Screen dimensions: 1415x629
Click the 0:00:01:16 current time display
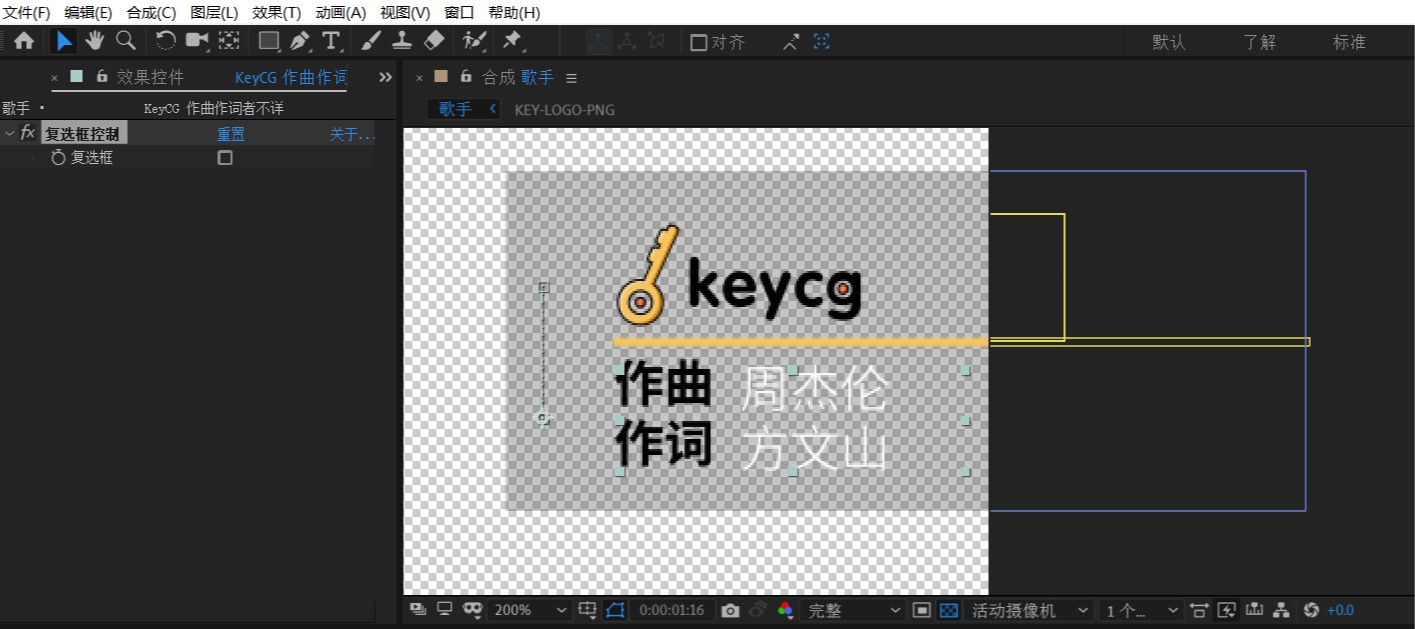(x=672, y=610)
